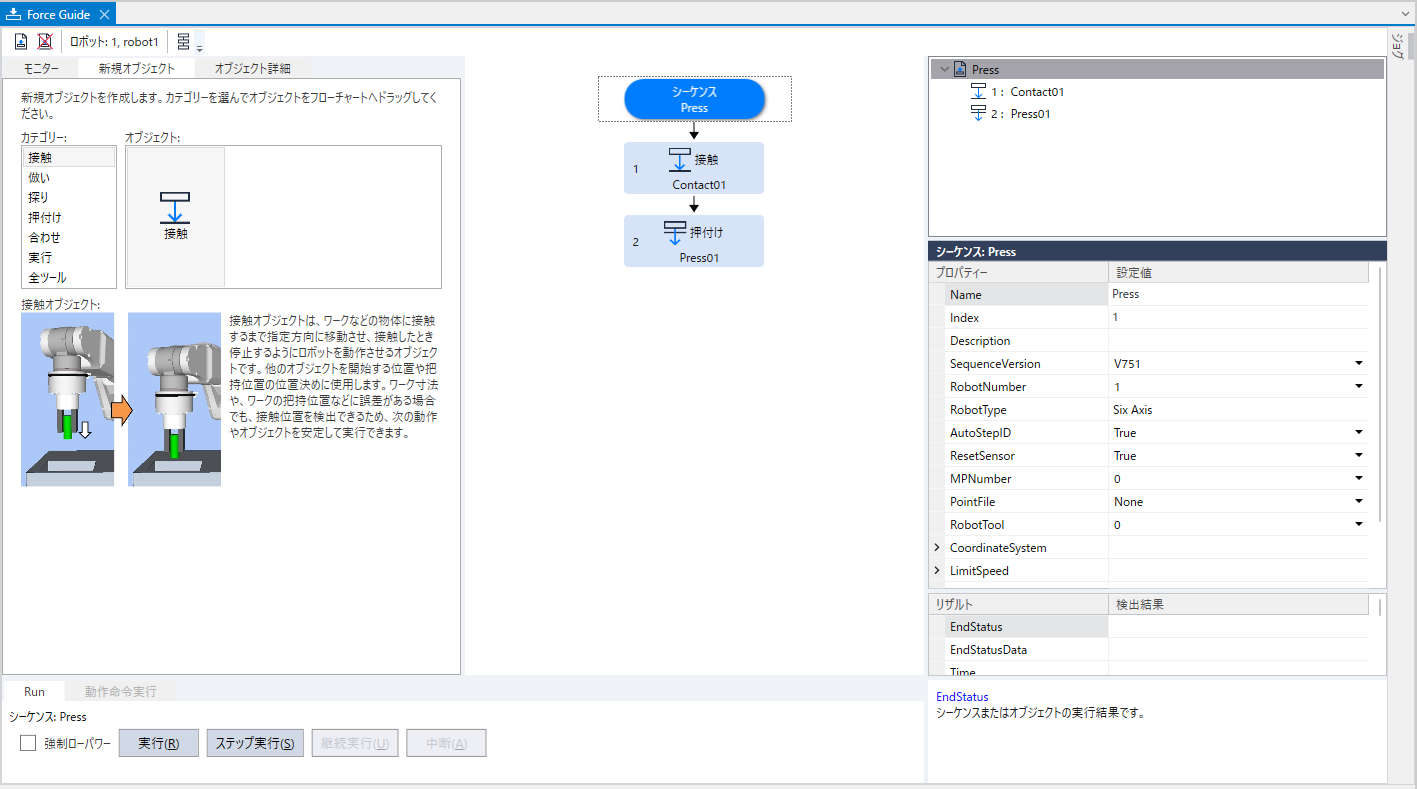Expand the LimitSpeed property group
The image size is (1417, 789).
click(937, 571)
